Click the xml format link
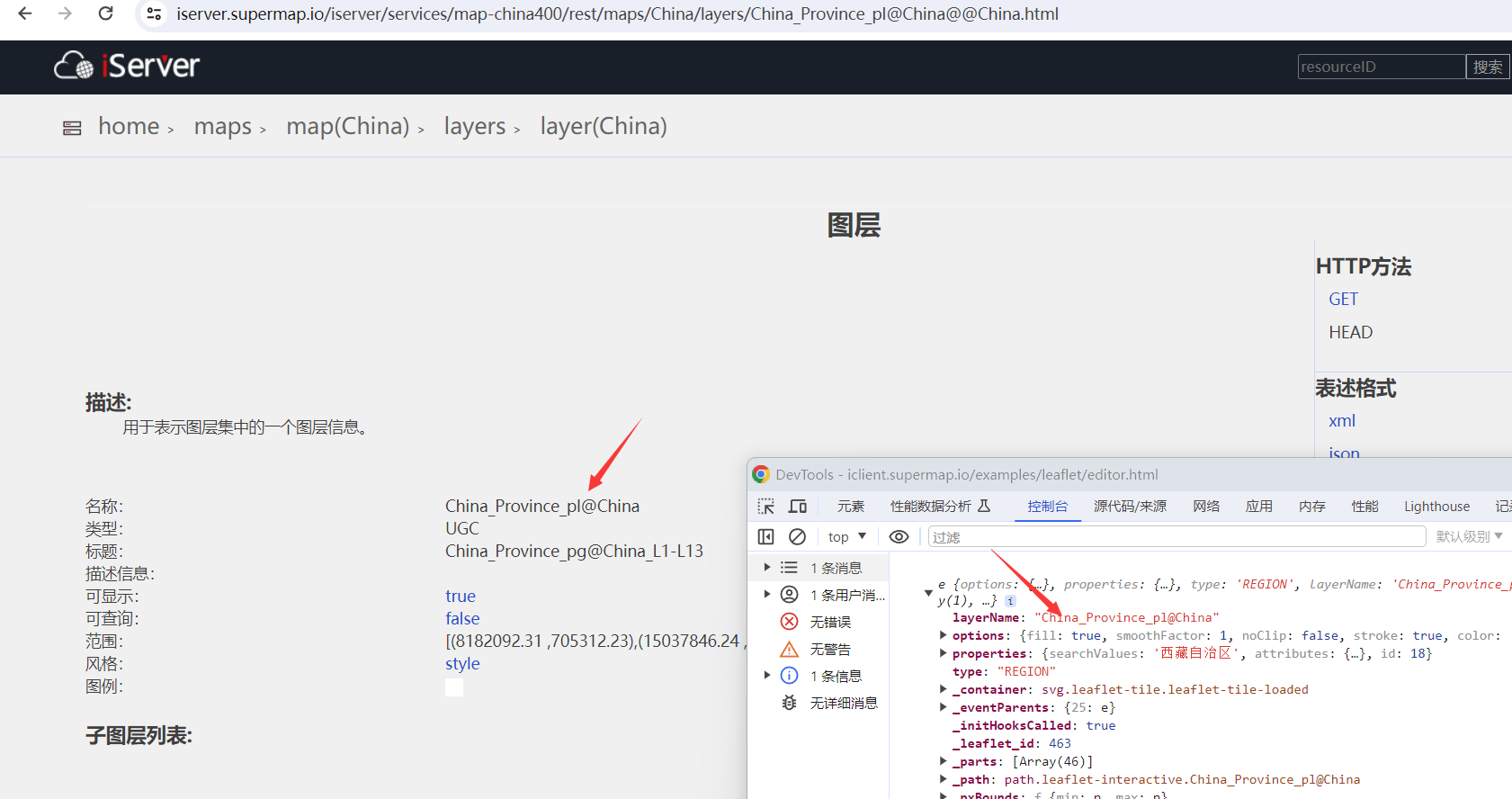 tap(1342, 420)
